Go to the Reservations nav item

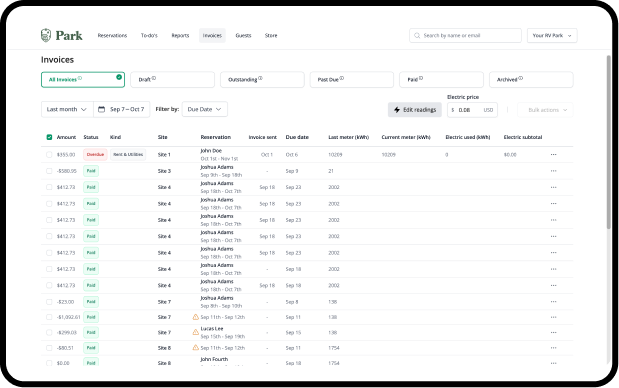click(112, 36)
